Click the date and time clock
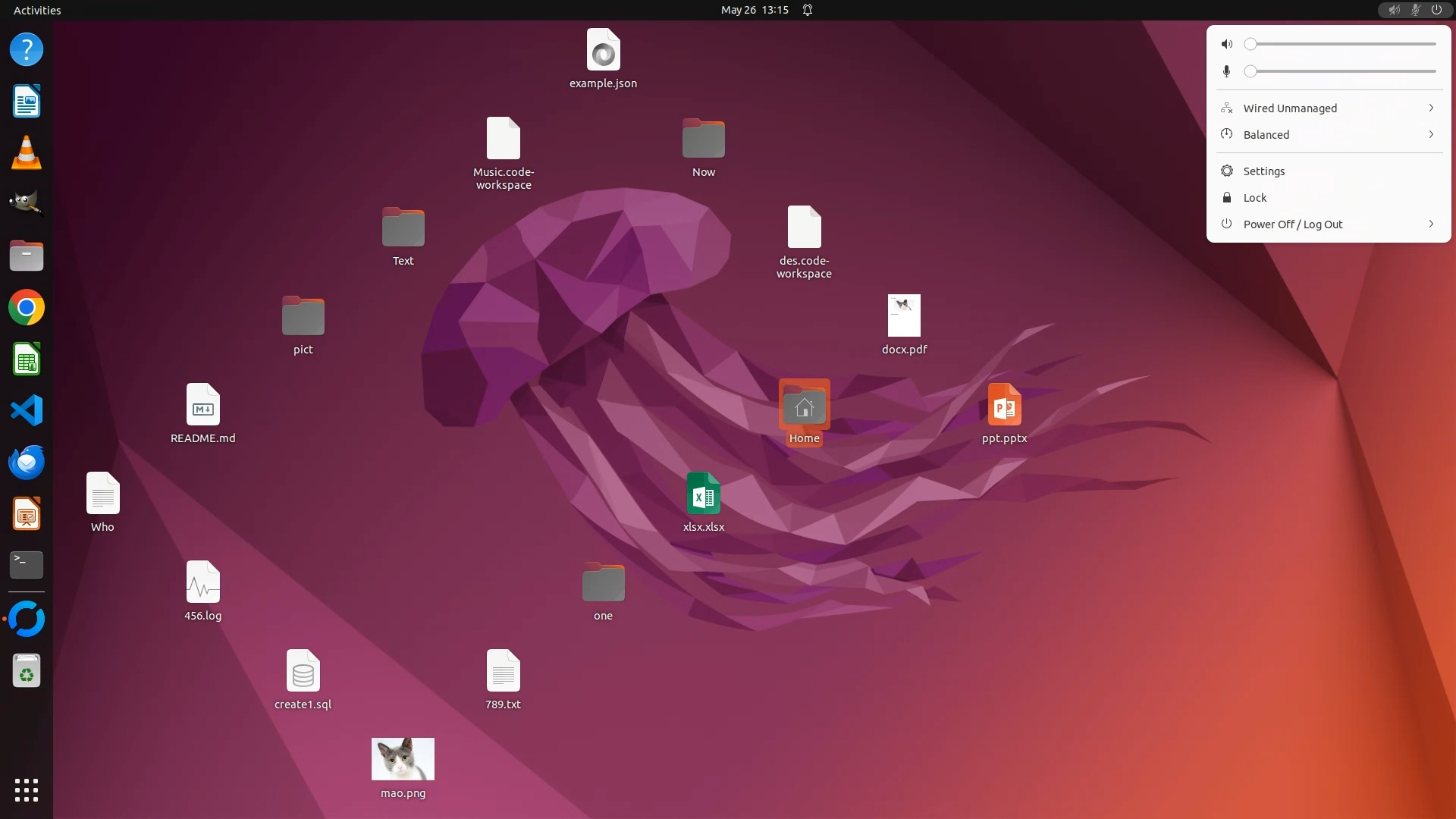Image resolution: width=1456 pixels, height=819 pixels. click(x=755, y=10)
